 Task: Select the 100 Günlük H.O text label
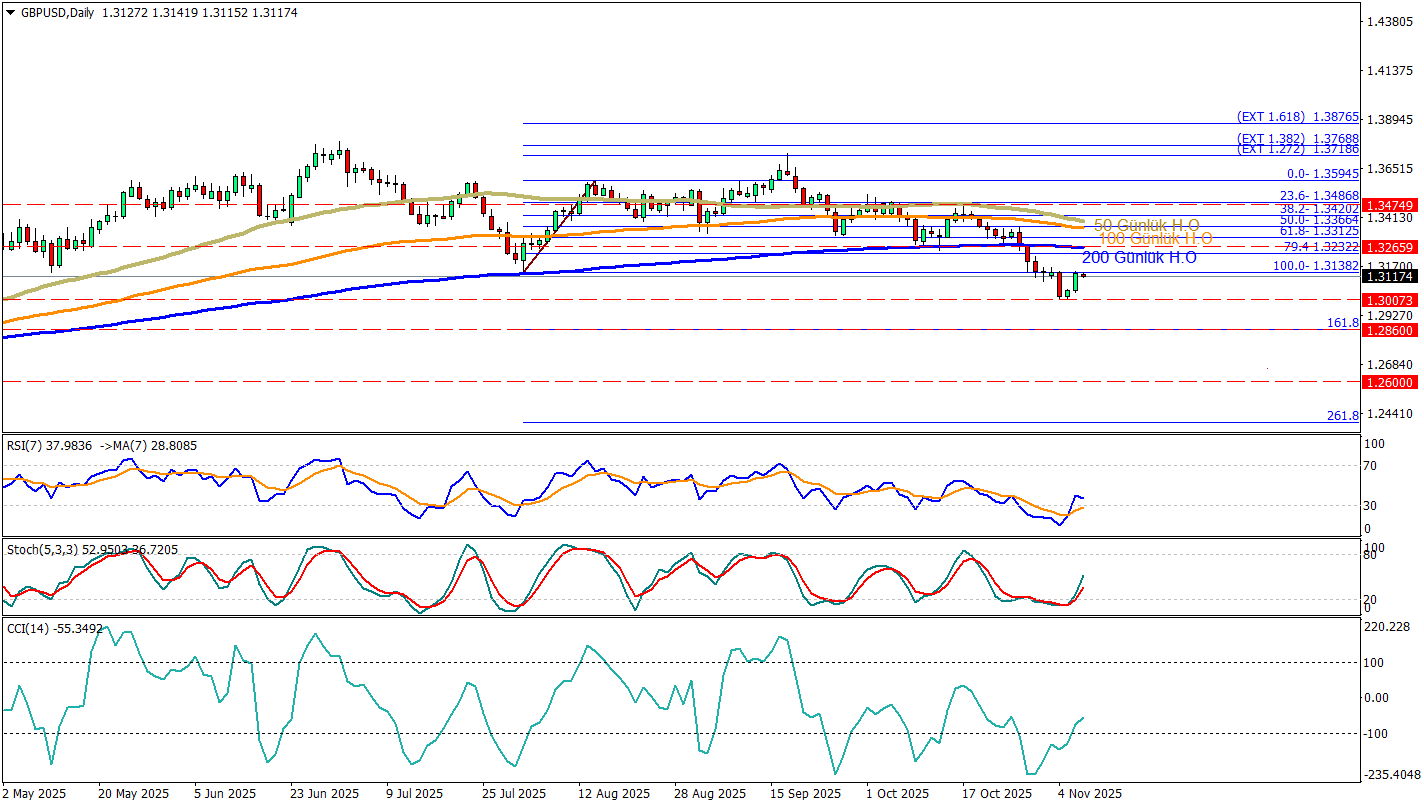point(1155,239)
